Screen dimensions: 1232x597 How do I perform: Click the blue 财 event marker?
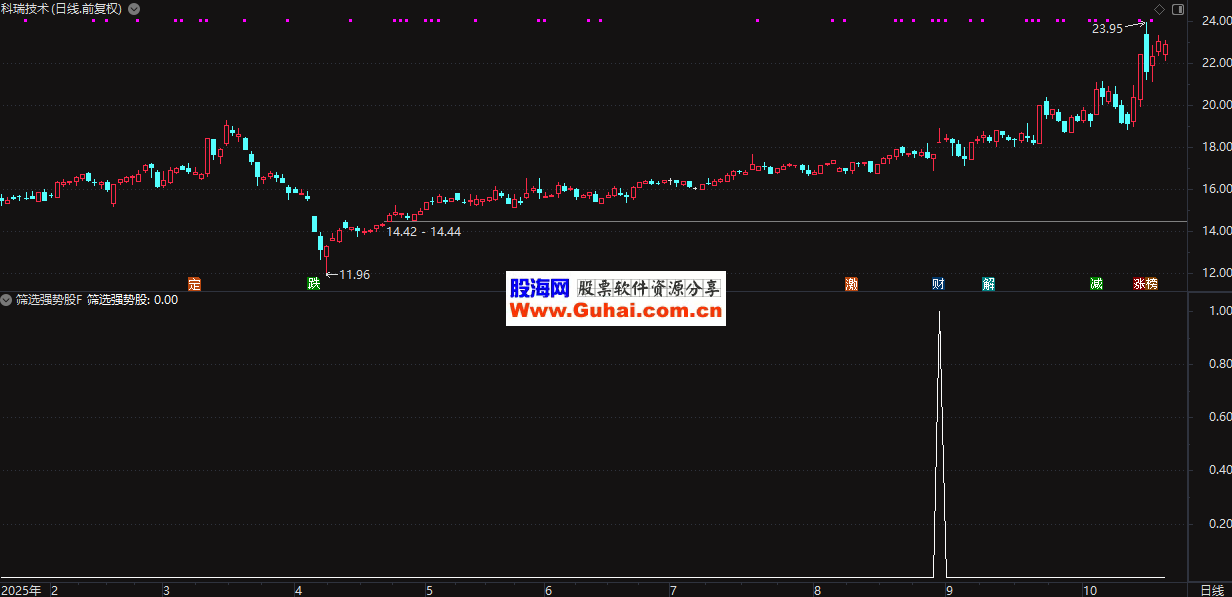tap(938, 284)
